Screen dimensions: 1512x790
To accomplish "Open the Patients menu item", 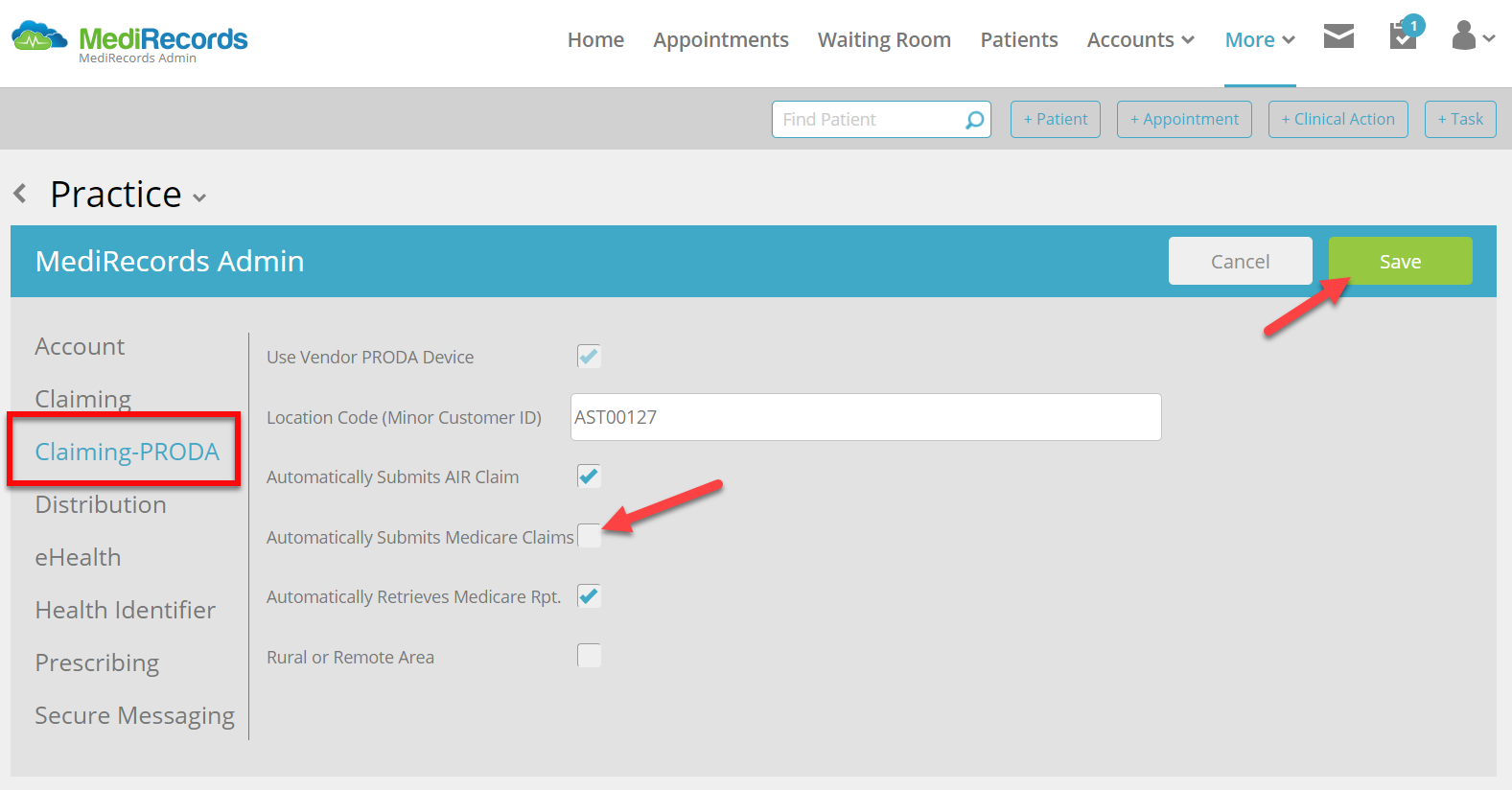I will 1019,40.
